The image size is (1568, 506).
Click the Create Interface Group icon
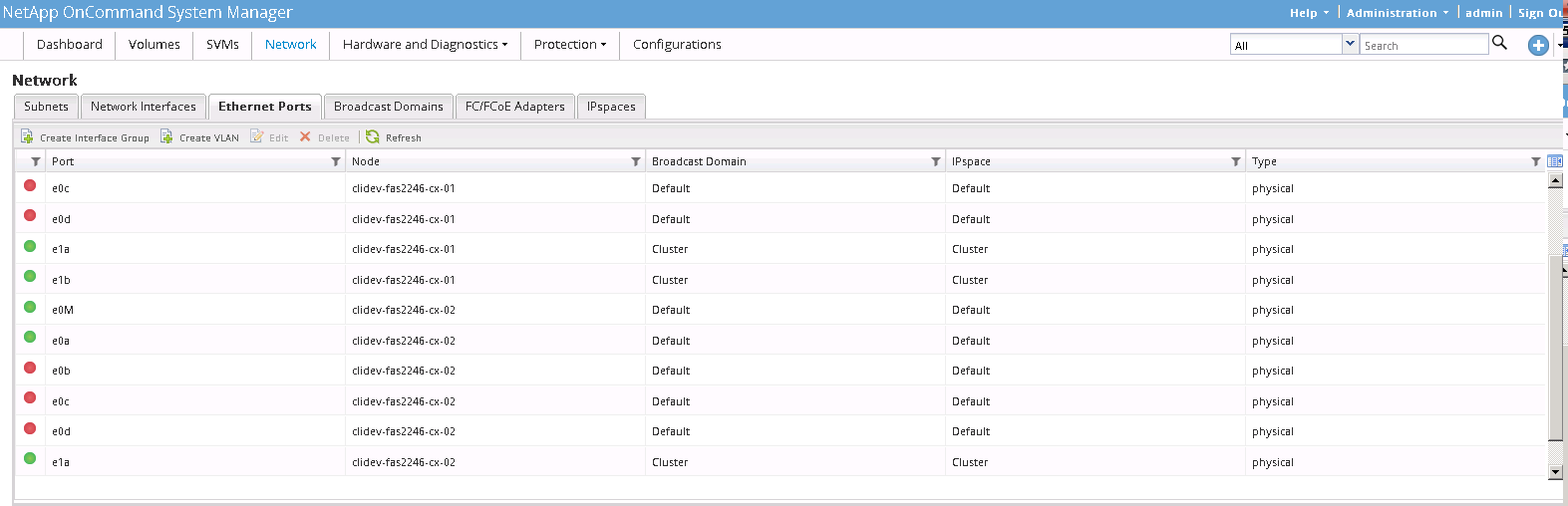tap(27, 137)
